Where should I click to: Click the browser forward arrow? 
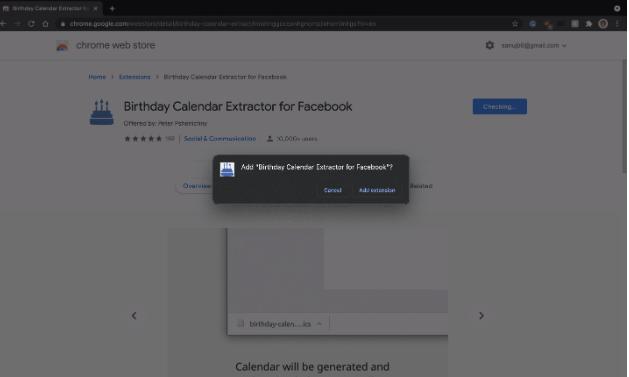[17, 24]
